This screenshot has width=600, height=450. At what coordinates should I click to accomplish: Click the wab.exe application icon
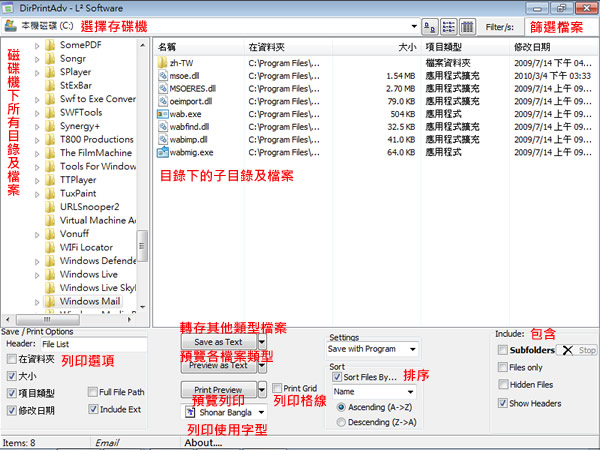coord(163,114)
